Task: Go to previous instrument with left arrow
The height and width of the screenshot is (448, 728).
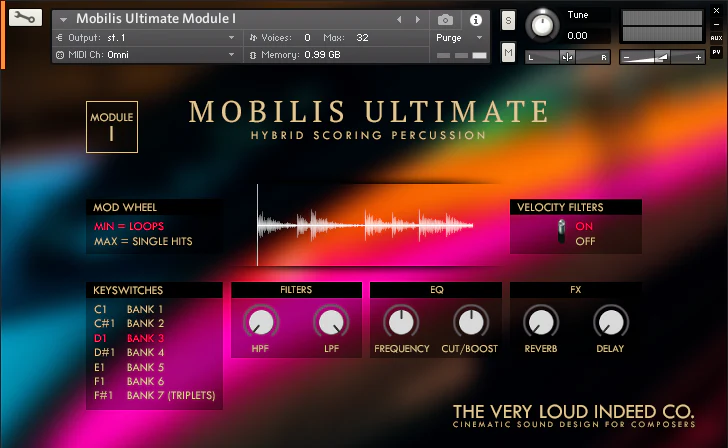Action: coord(399,19)
